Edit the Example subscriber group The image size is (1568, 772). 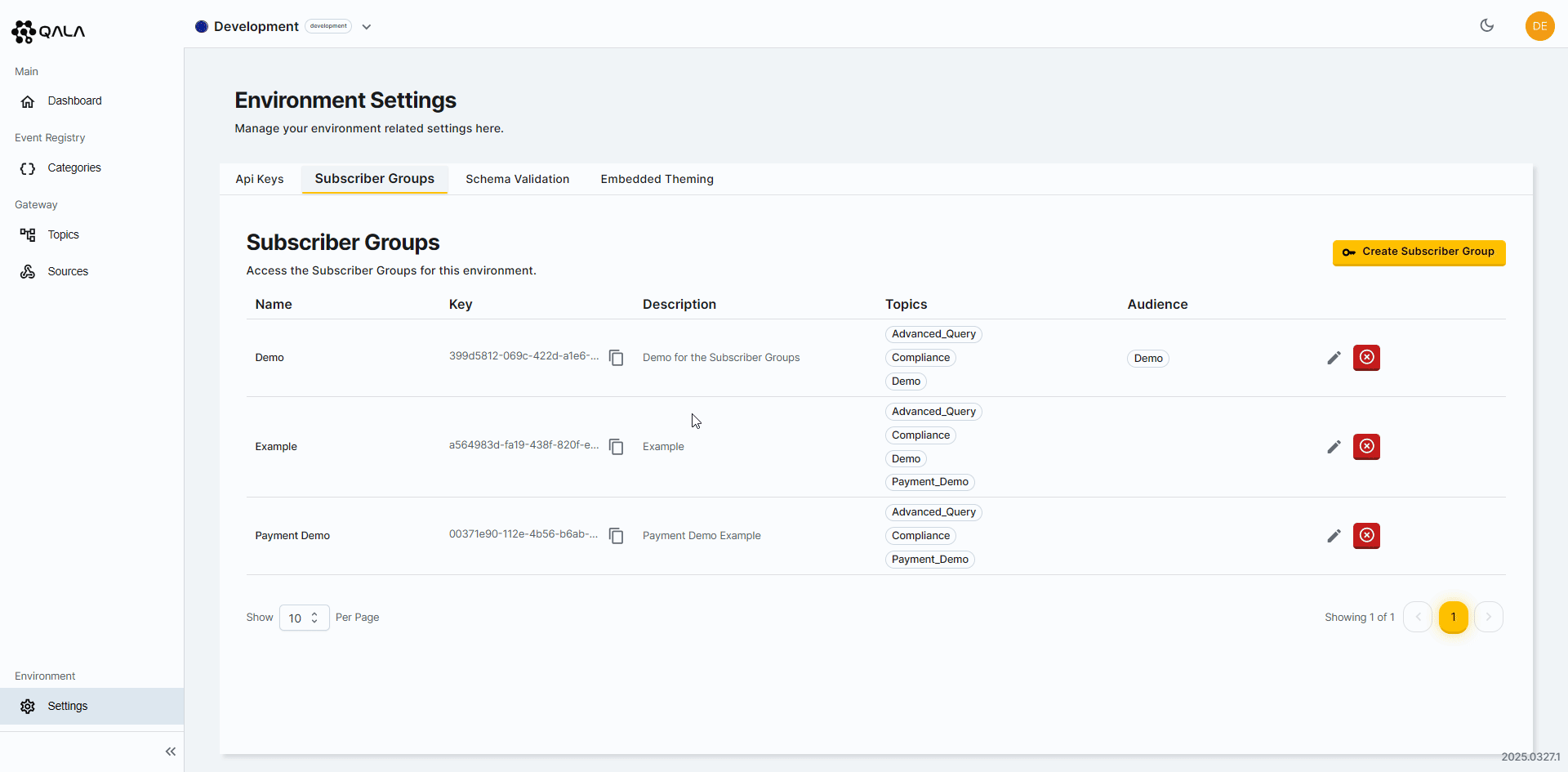(1334, 447)
